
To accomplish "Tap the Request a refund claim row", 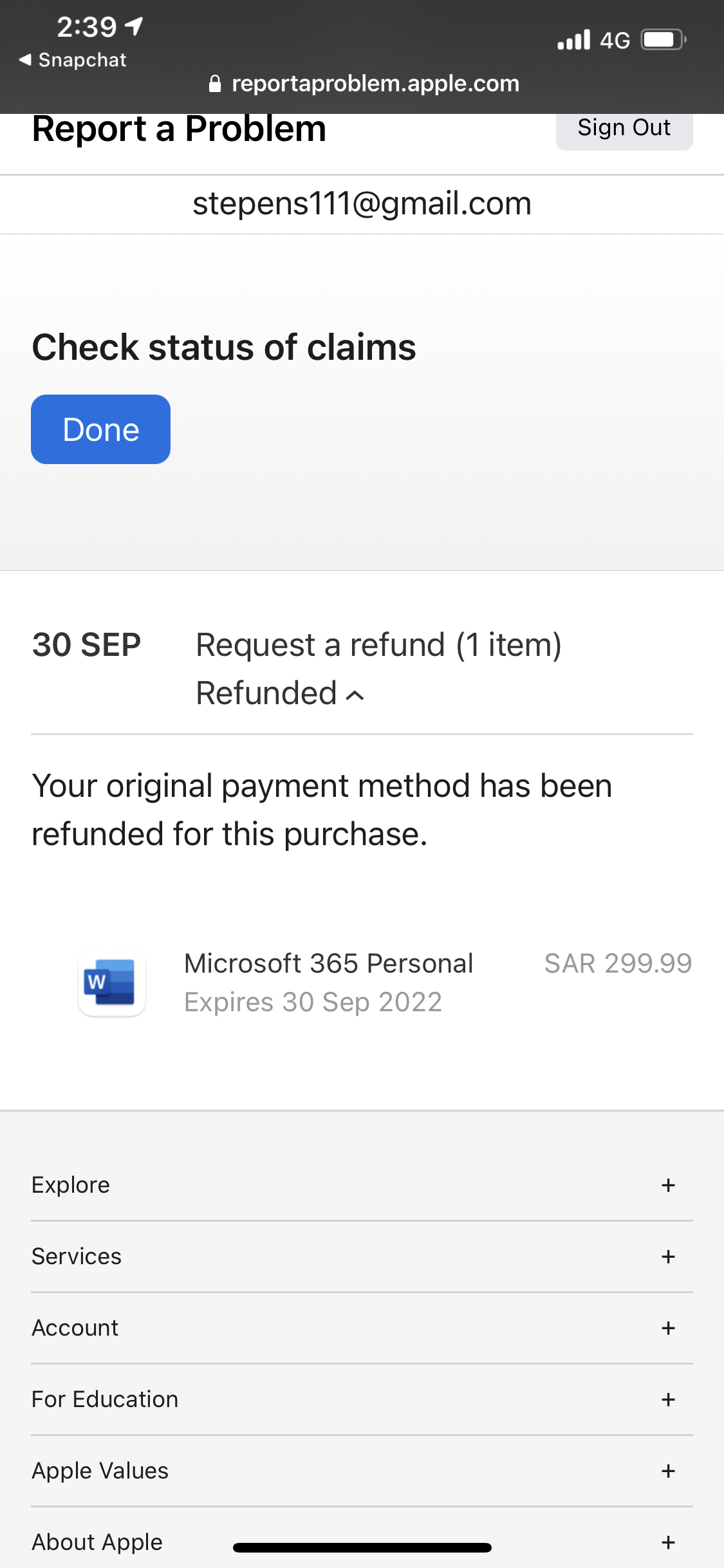I will (378, 645).
